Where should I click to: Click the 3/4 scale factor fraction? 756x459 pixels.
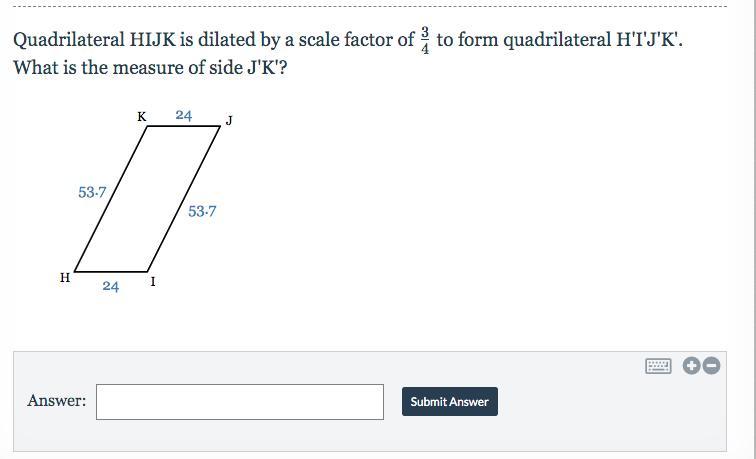click(x=425, y=41)
